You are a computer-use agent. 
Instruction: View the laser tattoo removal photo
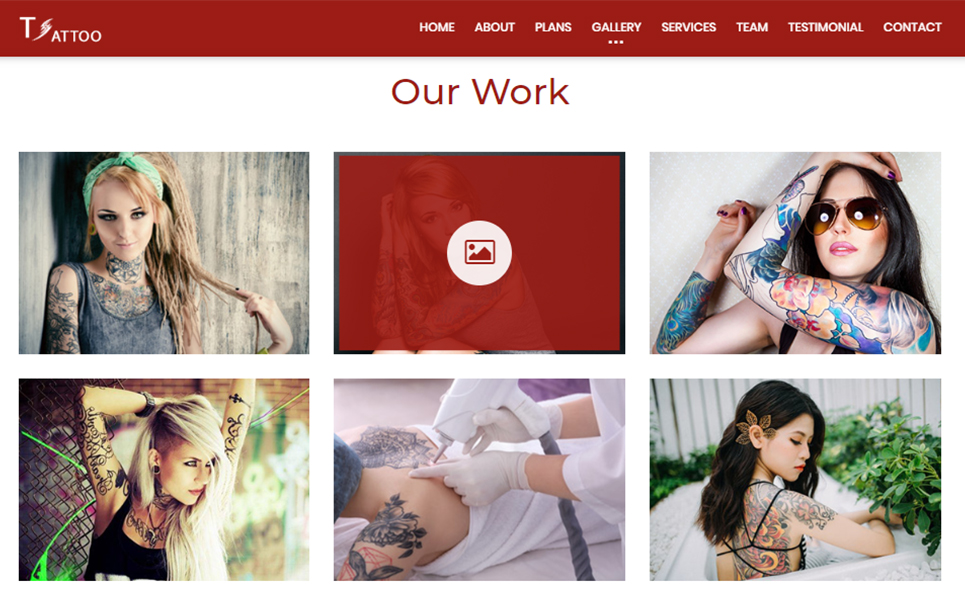[479, 479]
